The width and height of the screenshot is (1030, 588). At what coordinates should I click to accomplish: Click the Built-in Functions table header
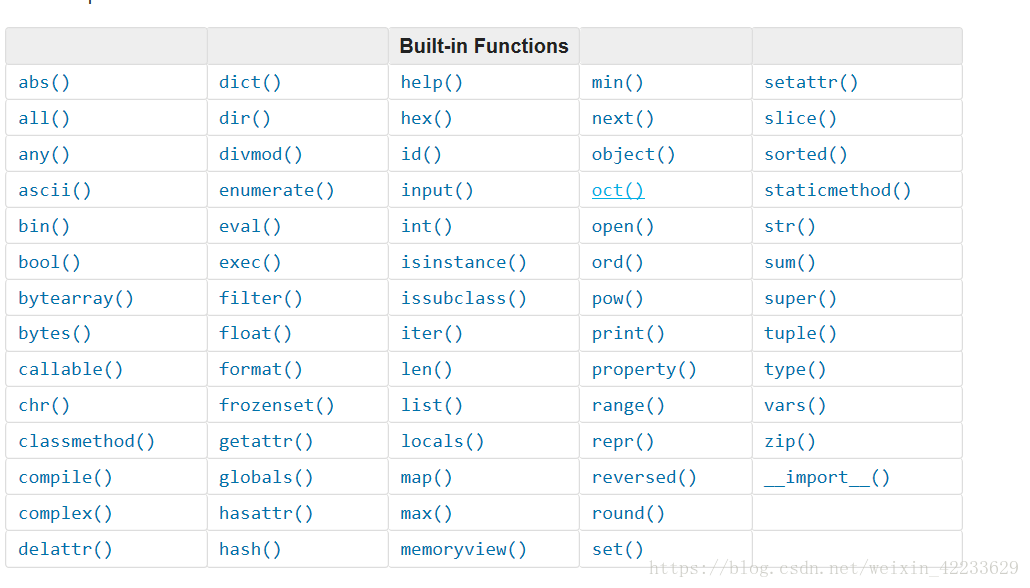484,46
